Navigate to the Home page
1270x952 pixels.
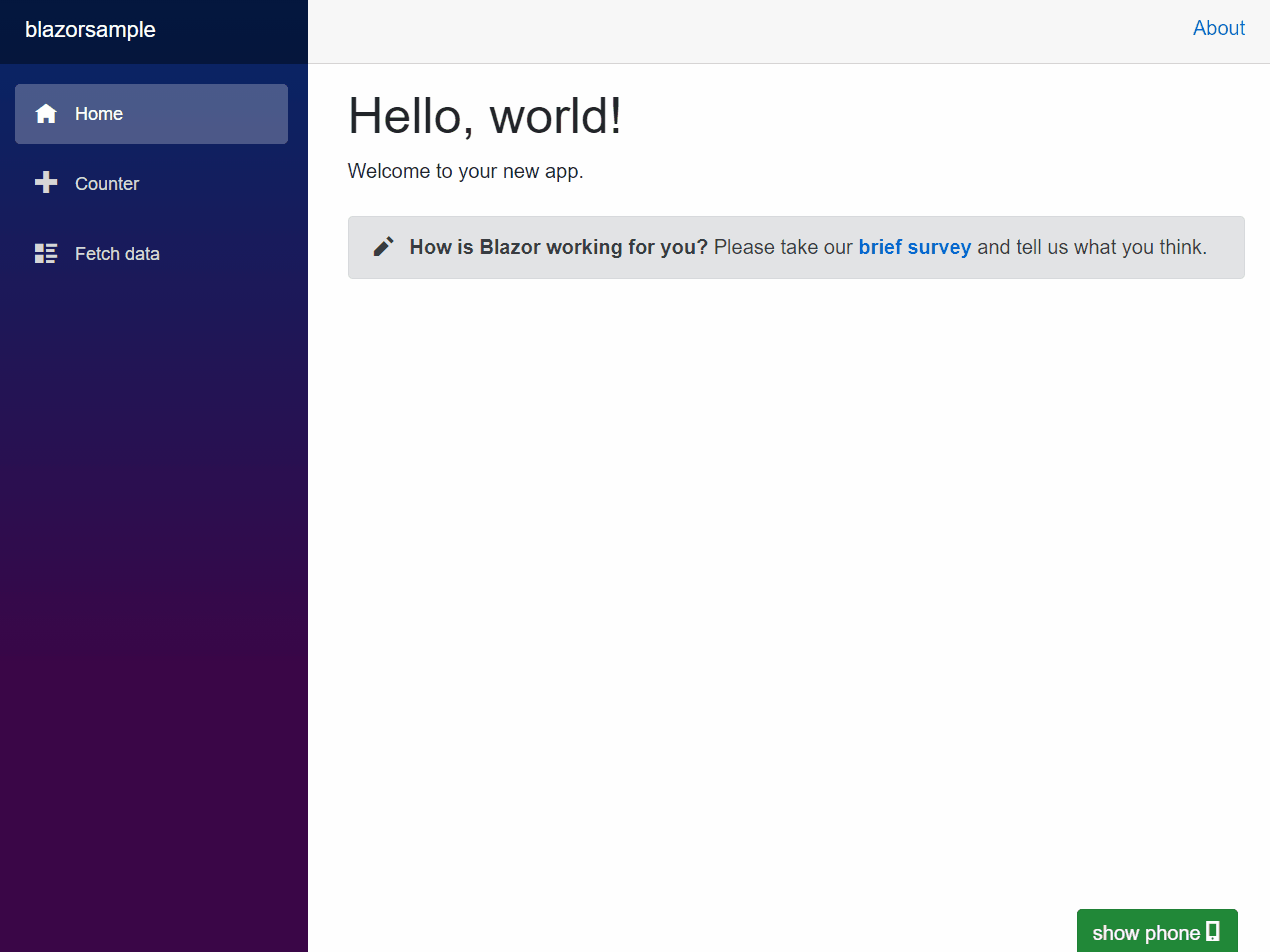[x=99, y=113]
